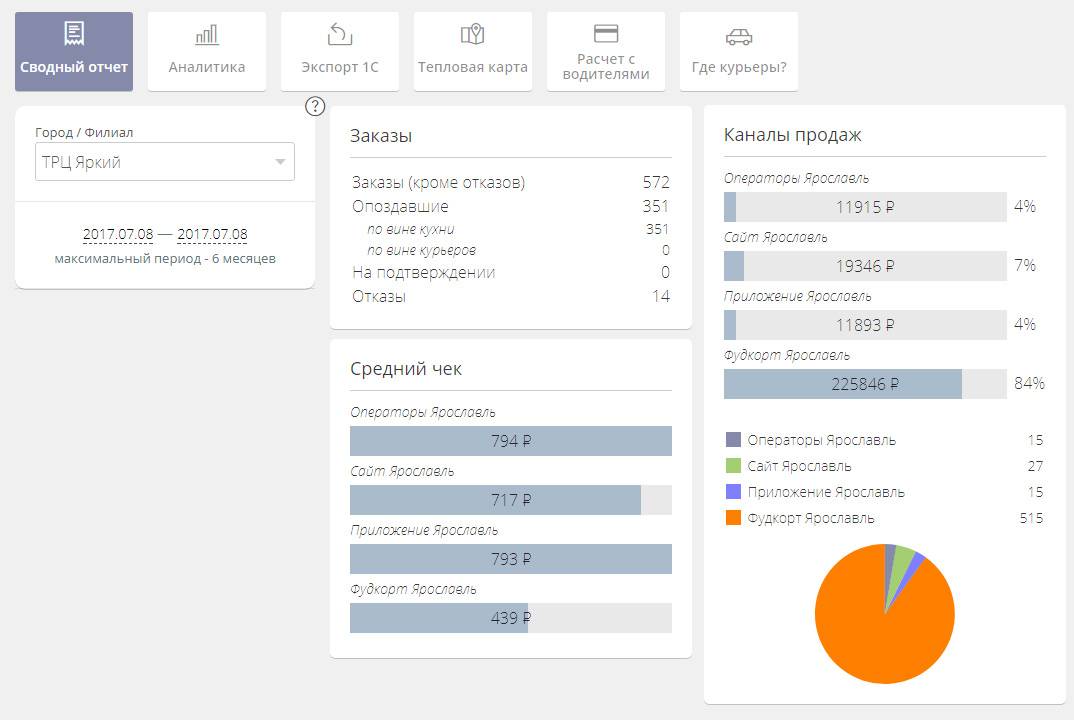Click the Операторы Ярославль 11915 ₽ sales bar
1074x720 pixels.
click(865, 207)
